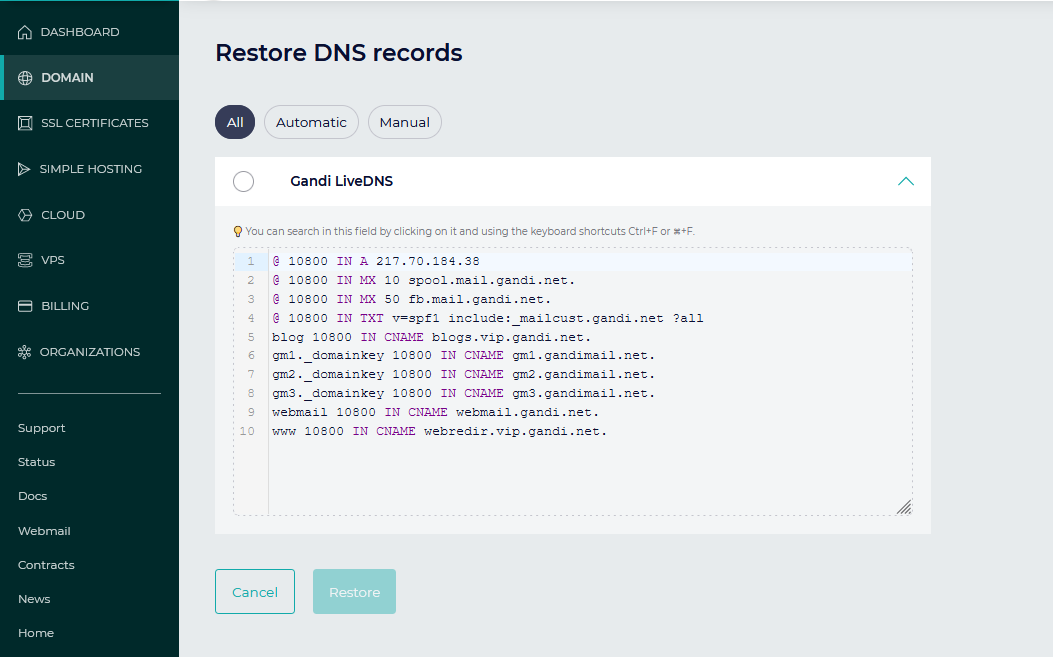The image size is (1053, 657).
Task: Filter by All records
Action: 235,122
